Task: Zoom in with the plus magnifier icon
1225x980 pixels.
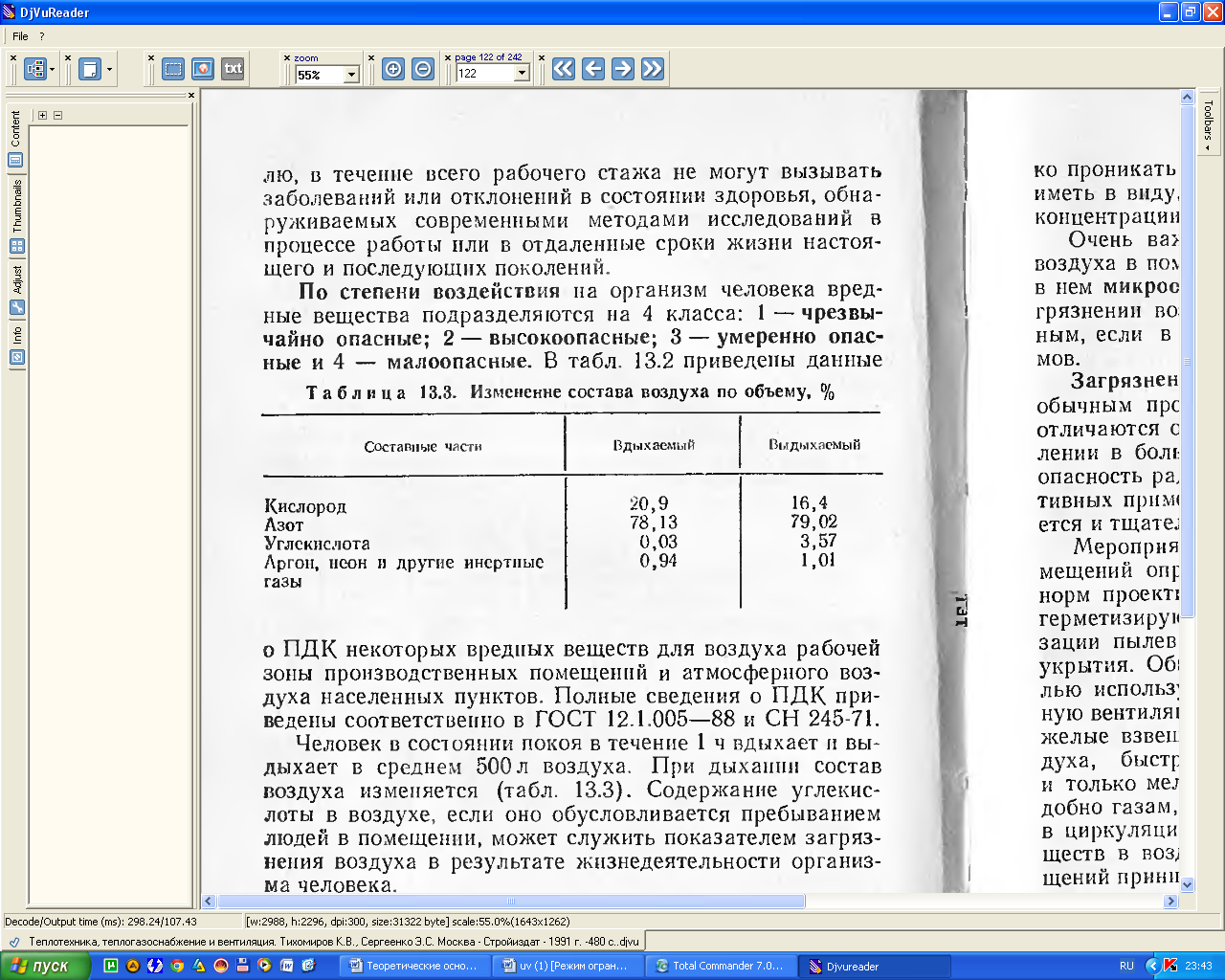Action: [x=393, y=69]
